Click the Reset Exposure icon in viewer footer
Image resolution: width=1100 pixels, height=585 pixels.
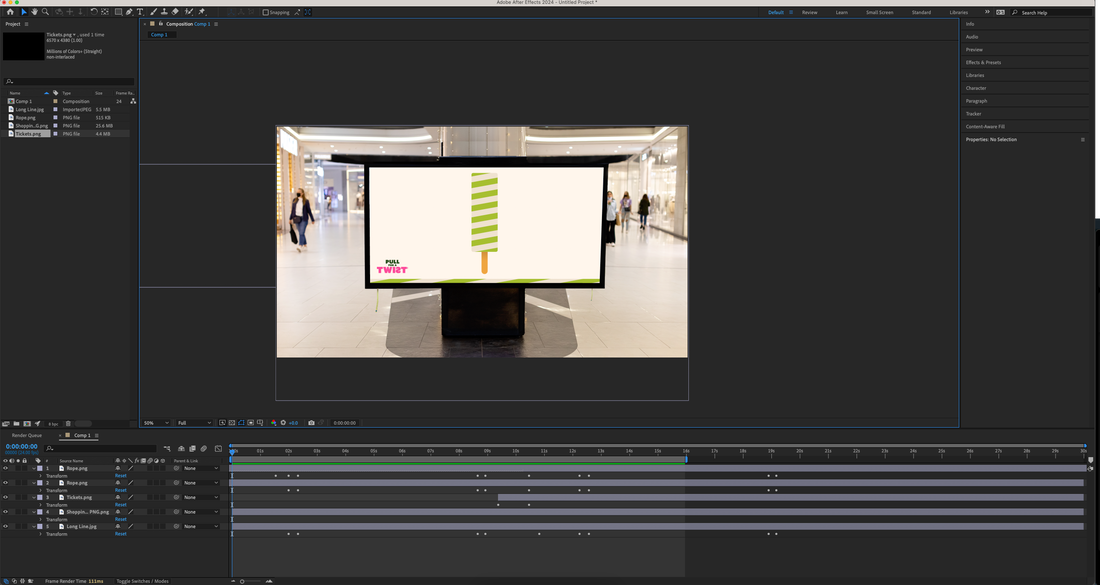coord(283,423)
